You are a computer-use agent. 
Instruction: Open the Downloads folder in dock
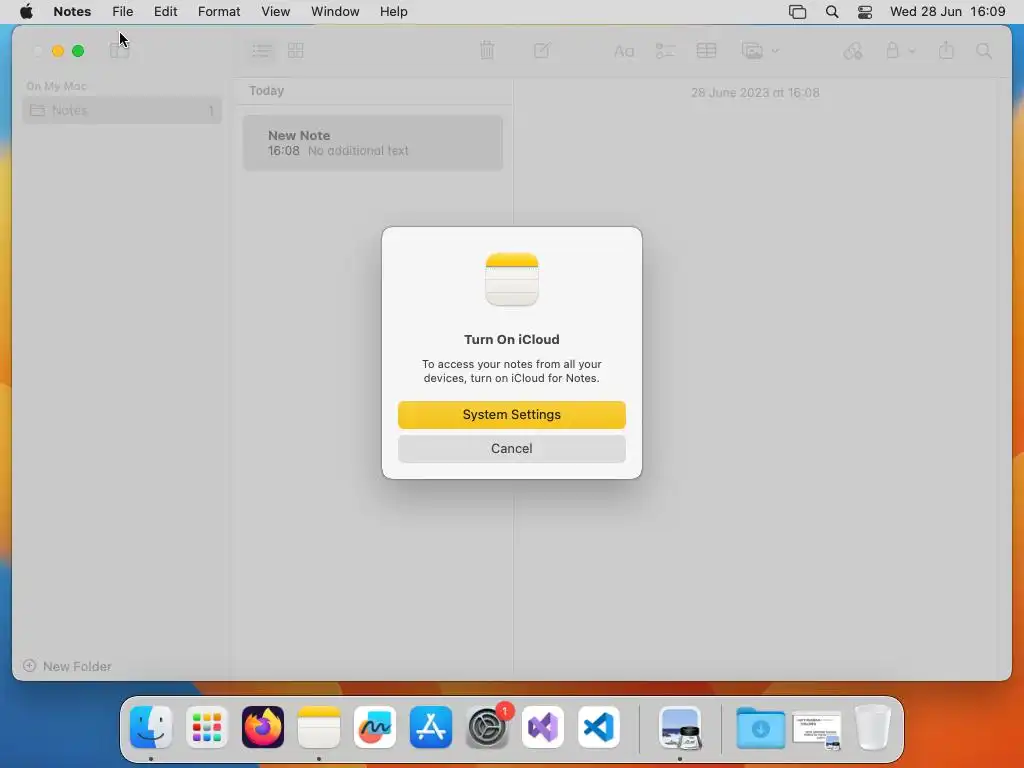760,727
